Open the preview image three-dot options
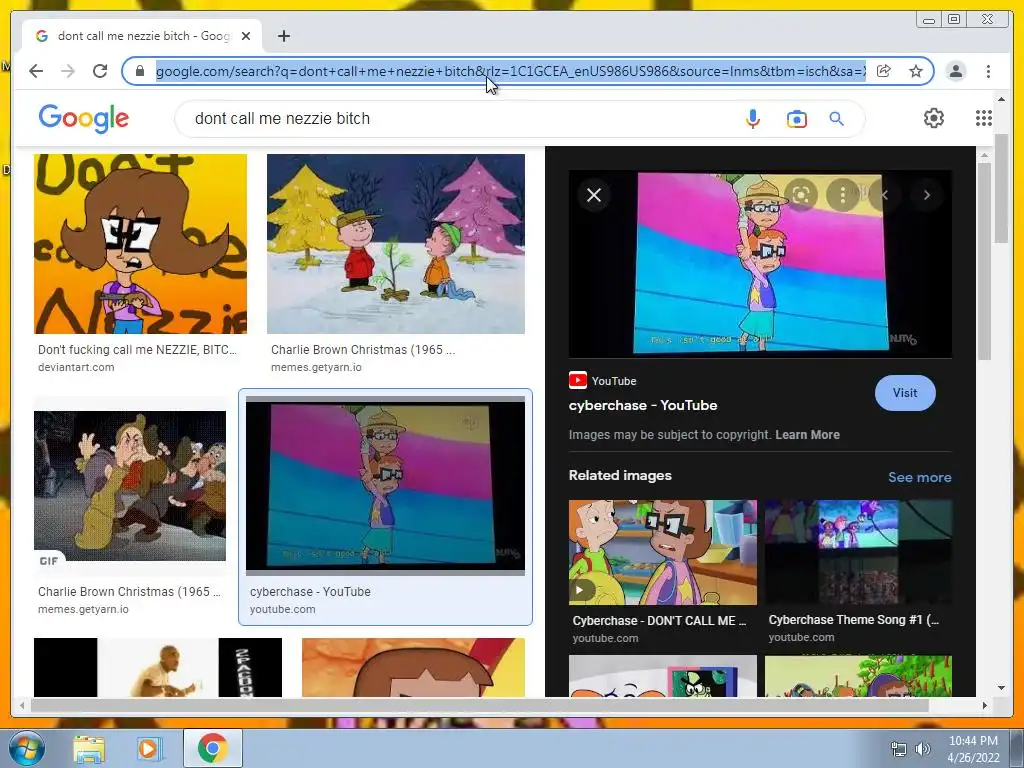Image resolution: width=1024 pixels, height=768 pixels. (842, 195)
